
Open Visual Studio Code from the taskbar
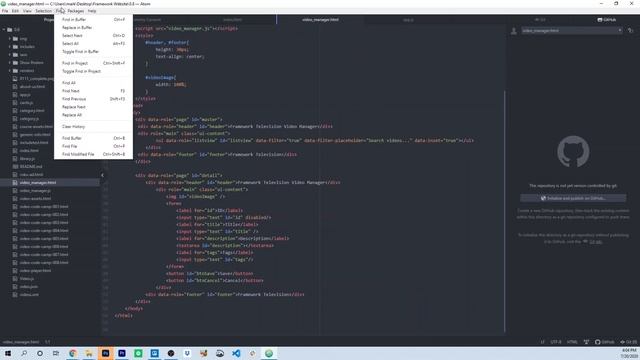[x=236, y=353]
